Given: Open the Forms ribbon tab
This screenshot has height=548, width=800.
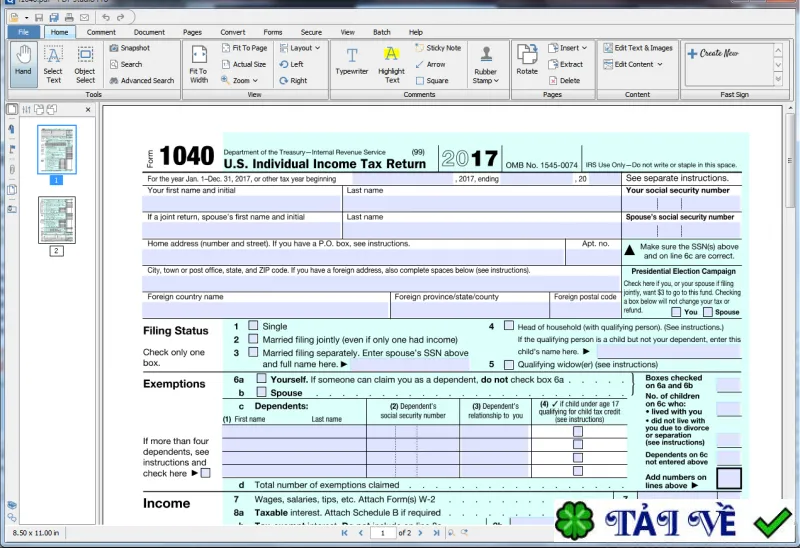Looking at the screenshot, I should point(273,32).
